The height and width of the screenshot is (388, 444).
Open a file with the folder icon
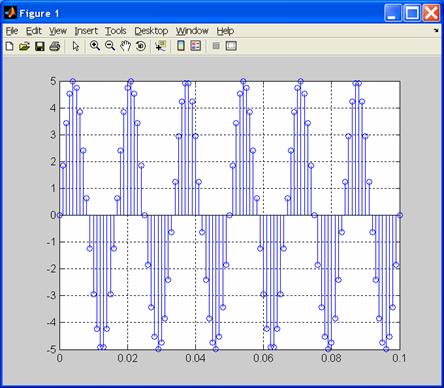click(x=24, y=46)
